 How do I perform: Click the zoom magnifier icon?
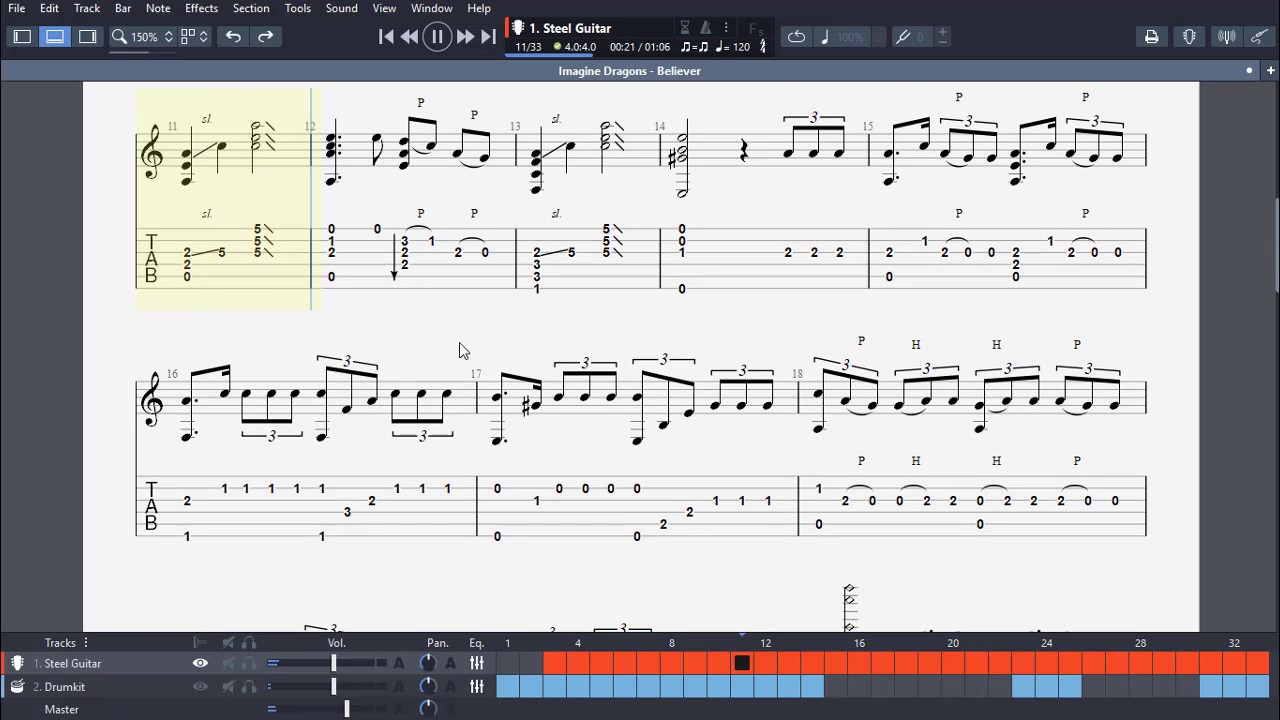tap(119, 36)
